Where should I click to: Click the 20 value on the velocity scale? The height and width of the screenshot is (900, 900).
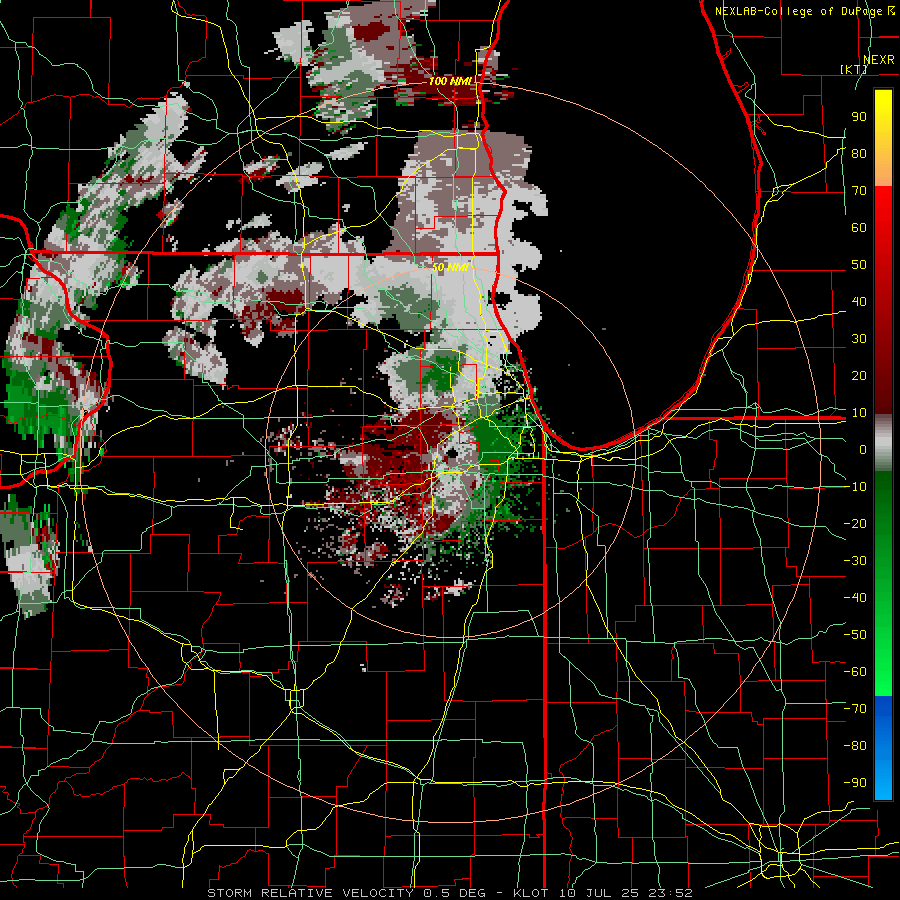click(x=859, y=375)
